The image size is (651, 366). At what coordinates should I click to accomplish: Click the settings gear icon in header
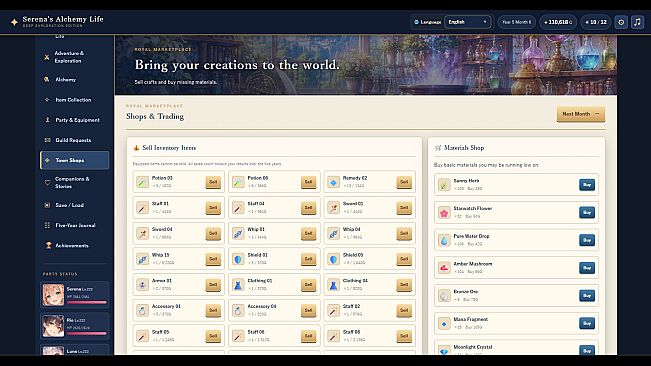(x=621, y=22)
